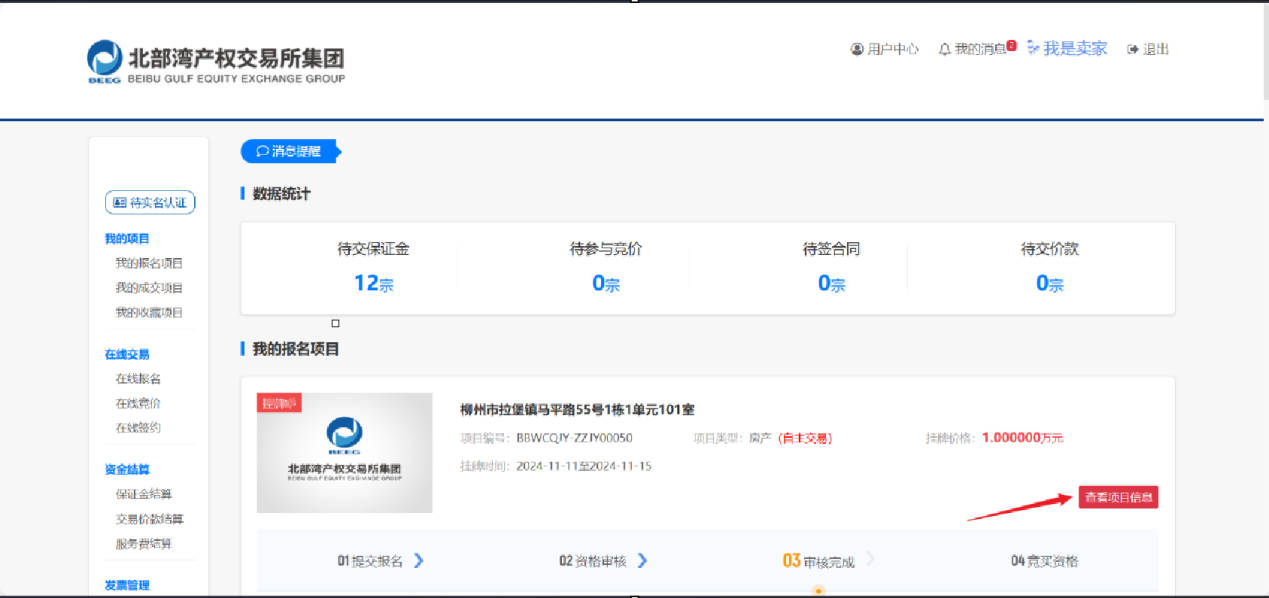Click the 我的报名项目 section heading
The image size is (1269, 598).
[x=296, y=349]
